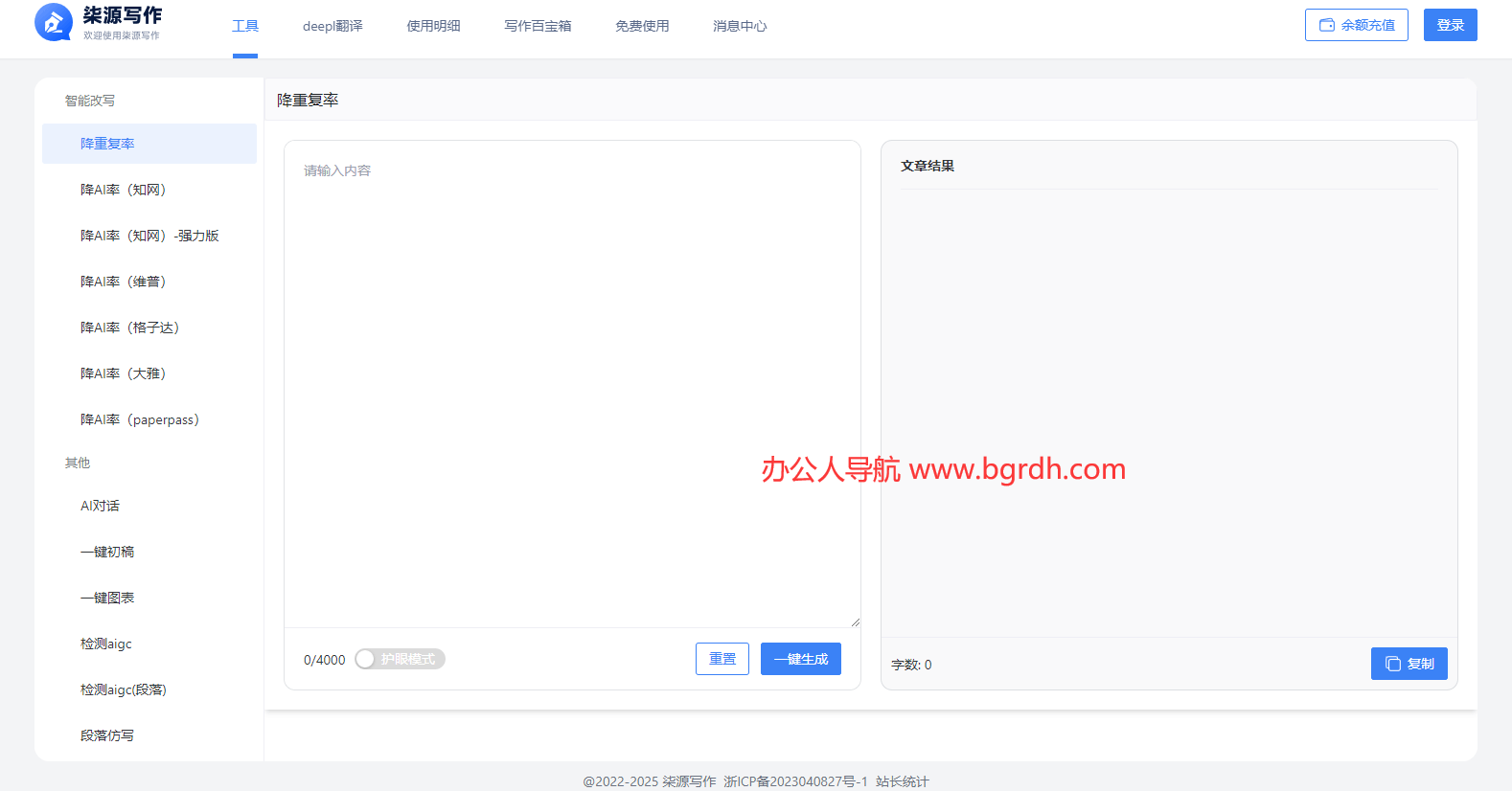Click the 一键生成 button
This screenshot has width=1512, height=791.
800,659
